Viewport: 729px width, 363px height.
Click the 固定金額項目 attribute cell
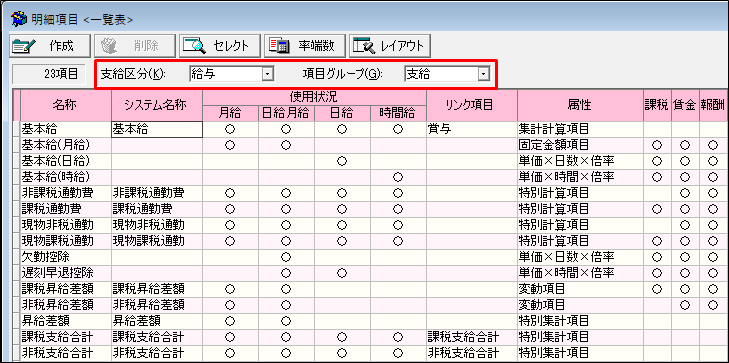click(x=580, y=145)
